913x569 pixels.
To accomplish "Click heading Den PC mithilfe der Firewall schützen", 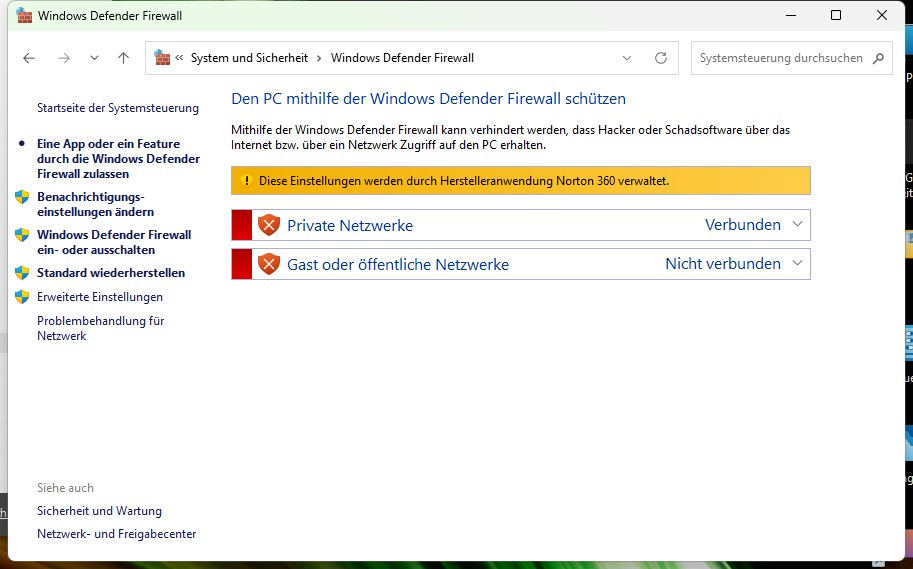I will [429, 98].
